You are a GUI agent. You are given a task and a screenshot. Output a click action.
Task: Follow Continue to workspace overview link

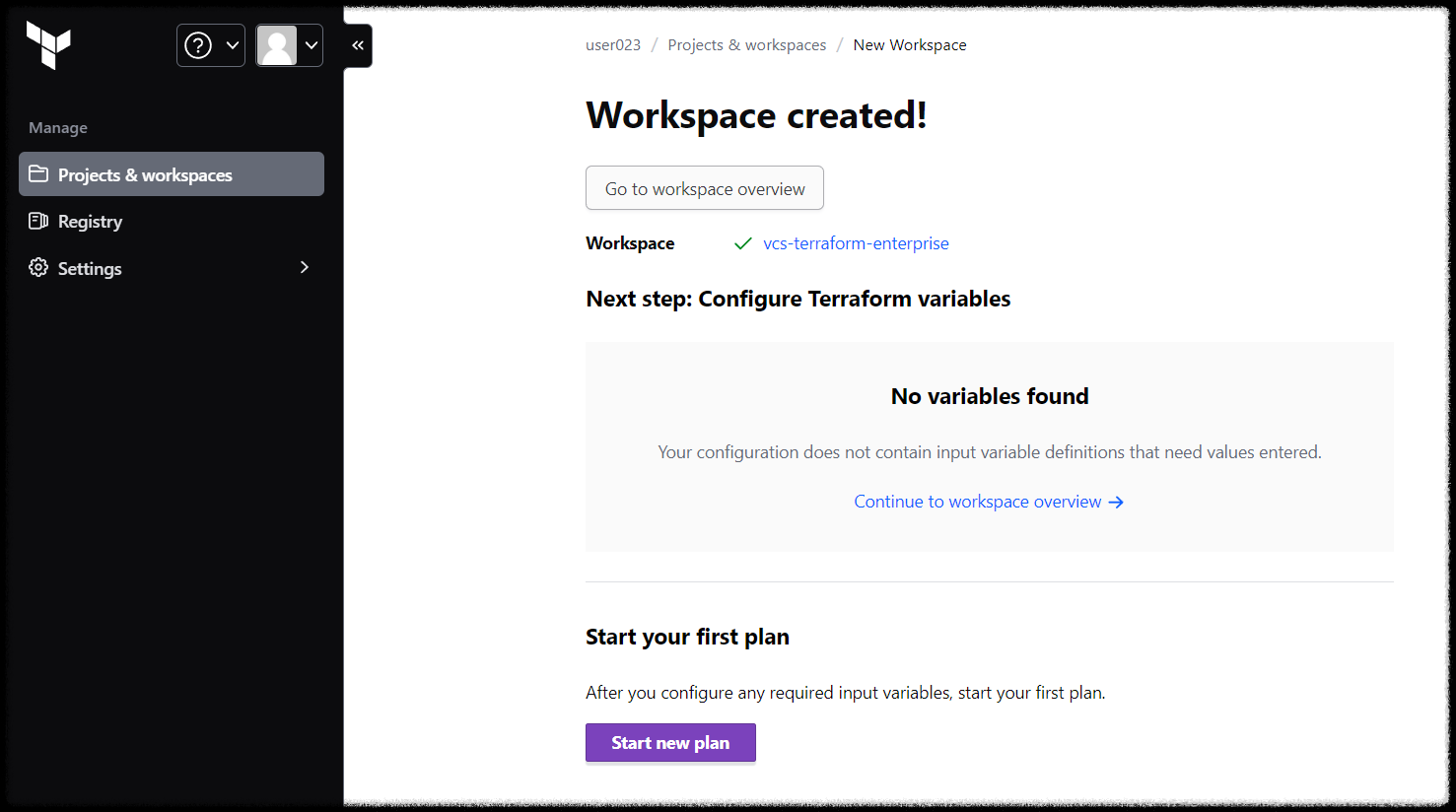coord(989,502)
